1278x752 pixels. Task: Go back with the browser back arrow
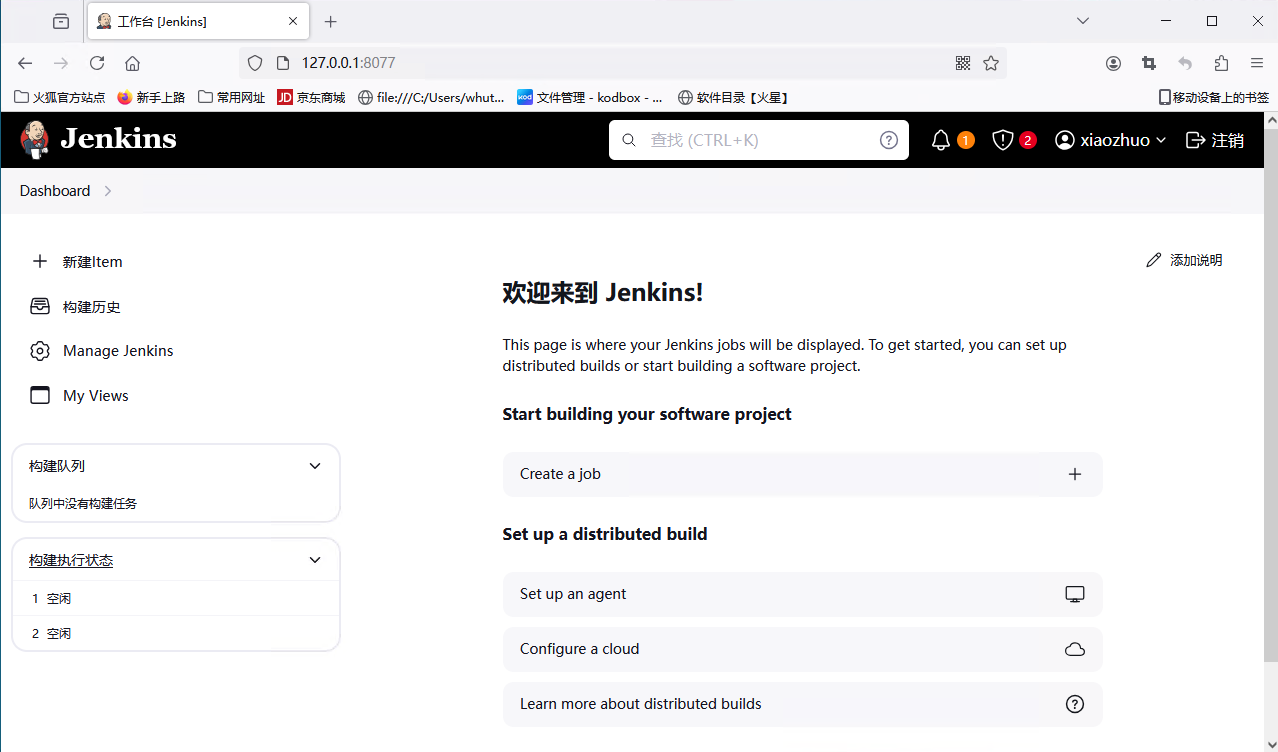(x=25, y=63)
